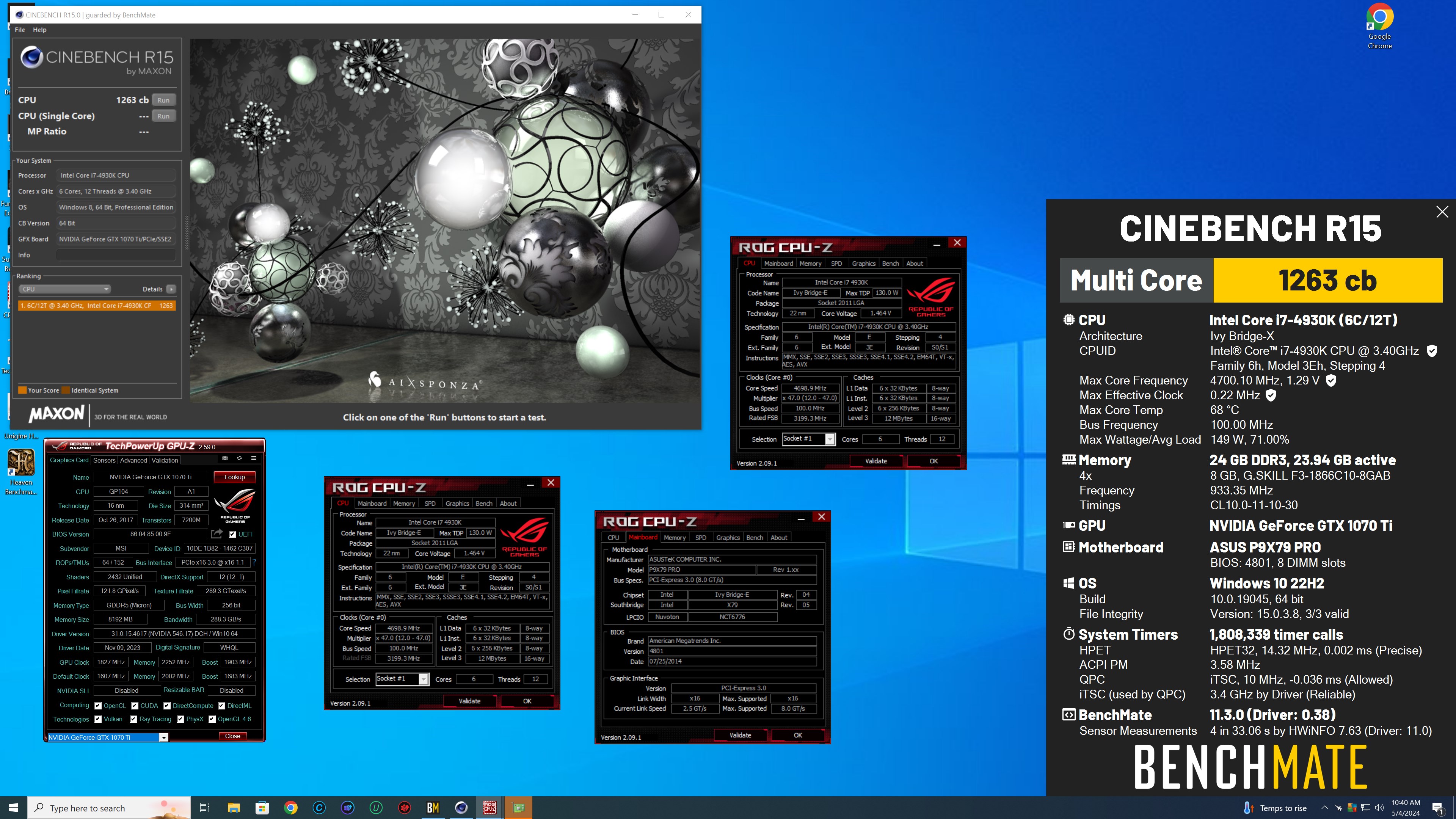Click the GPU-Z graphics card taskbar icon

[518, 808]
